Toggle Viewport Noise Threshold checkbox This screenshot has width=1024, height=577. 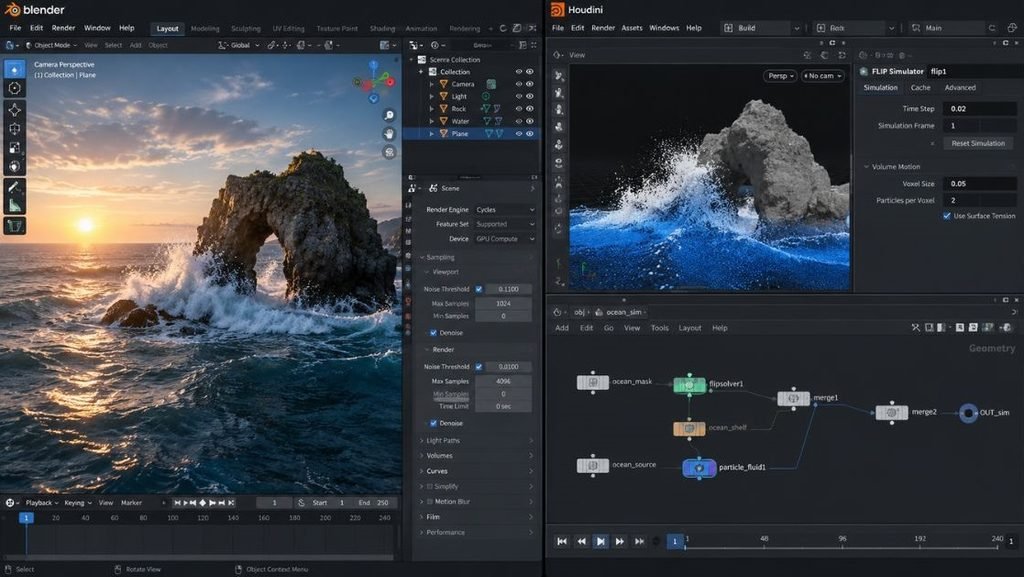tap(479, 289)
